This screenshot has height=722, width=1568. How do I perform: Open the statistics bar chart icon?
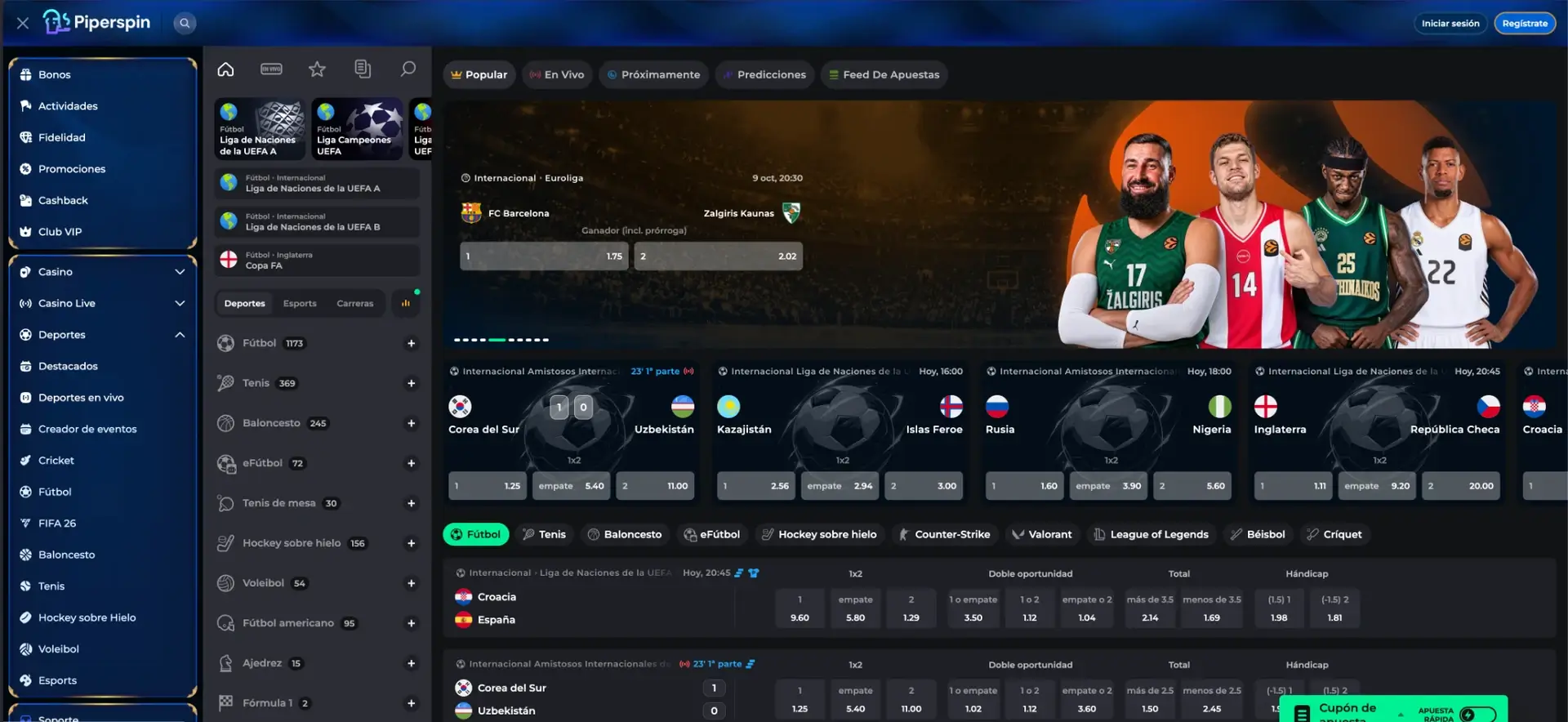click(406, 303)
